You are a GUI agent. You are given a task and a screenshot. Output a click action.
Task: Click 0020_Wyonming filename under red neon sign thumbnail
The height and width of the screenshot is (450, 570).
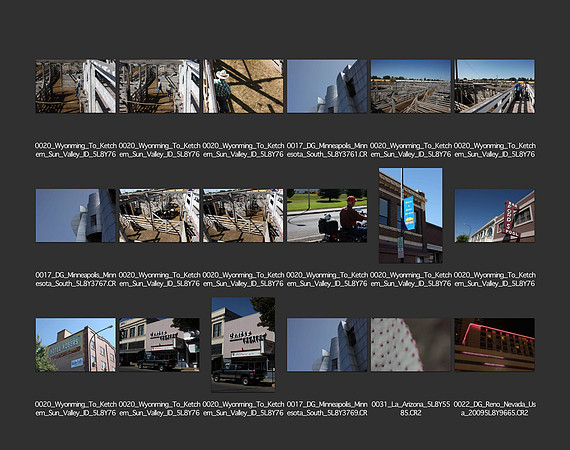coord(494,279)
